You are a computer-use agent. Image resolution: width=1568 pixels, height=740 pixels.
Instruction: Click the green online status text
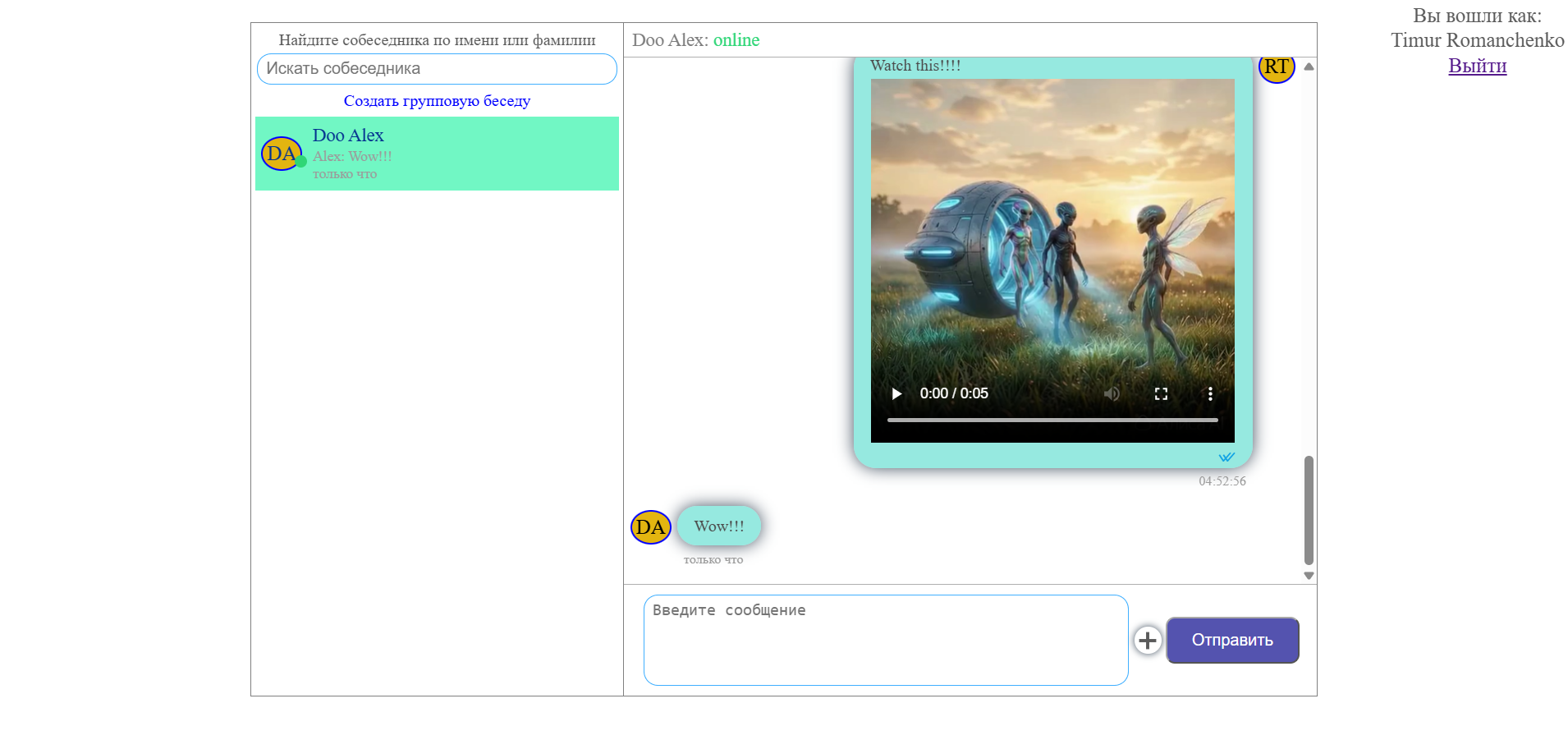(x=736, y=40)
